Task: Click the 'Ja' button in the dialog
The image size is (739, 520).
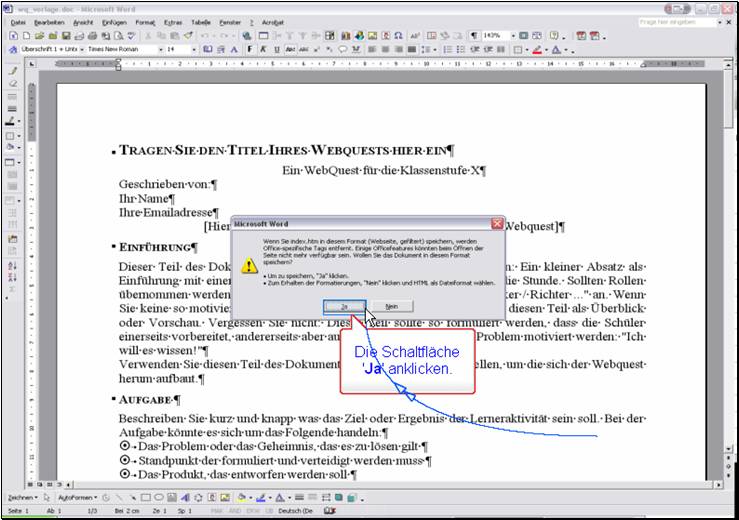Action: click(344, 306)
